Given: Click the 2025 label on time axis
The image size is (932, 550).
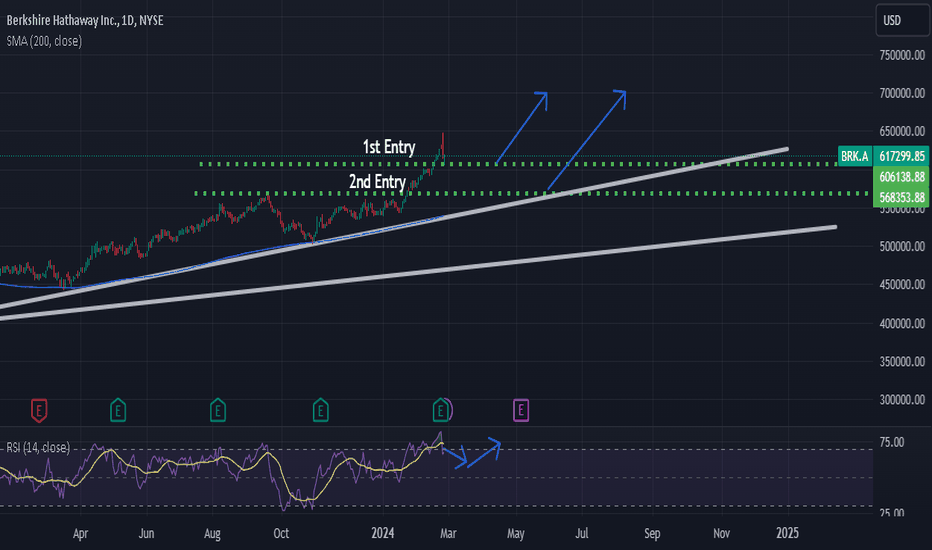Looking at the screenshot, I should click(x=788, y=533).
